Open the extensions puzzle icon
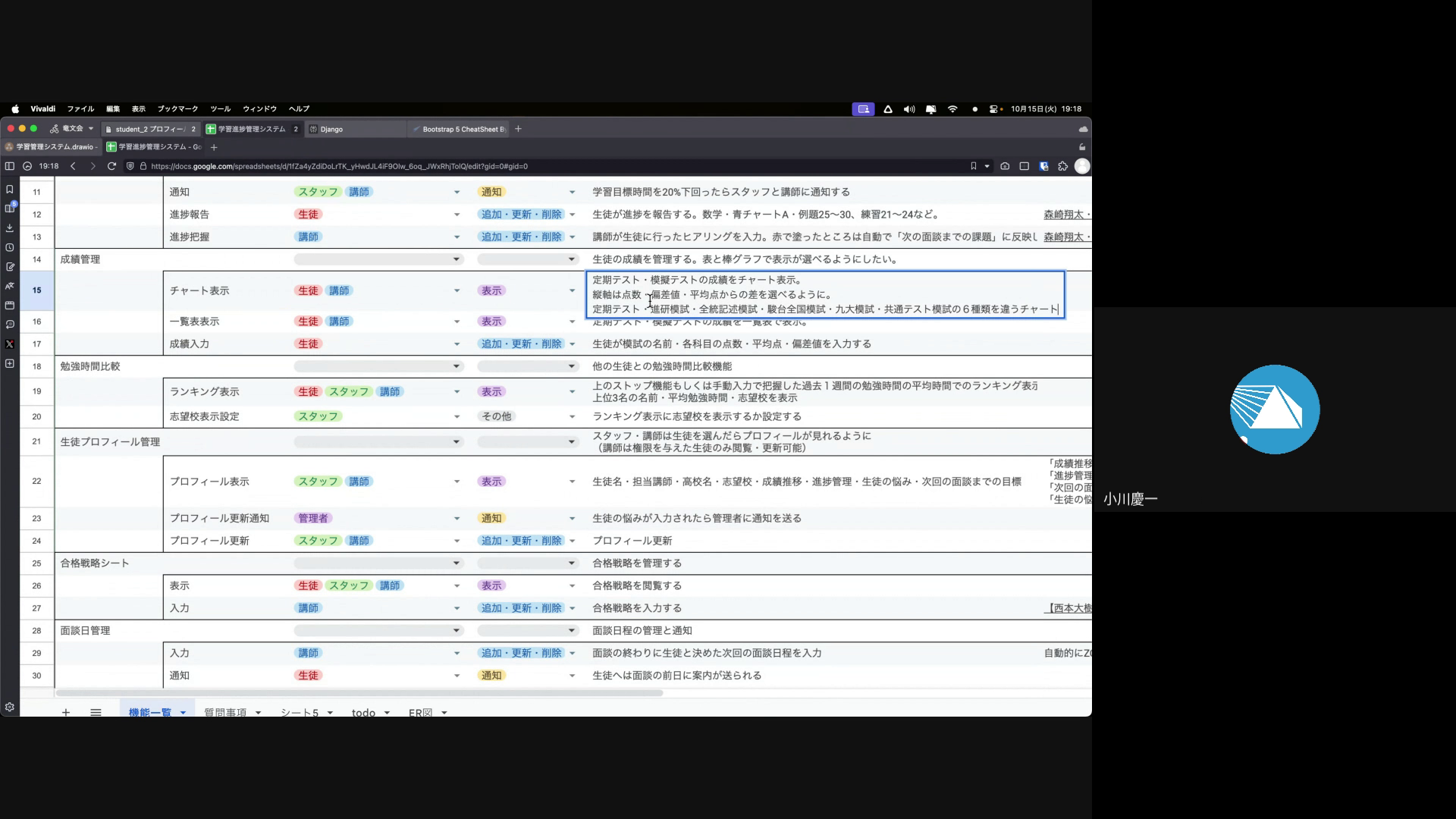1456x819 pixels. tap(1062, 166)
